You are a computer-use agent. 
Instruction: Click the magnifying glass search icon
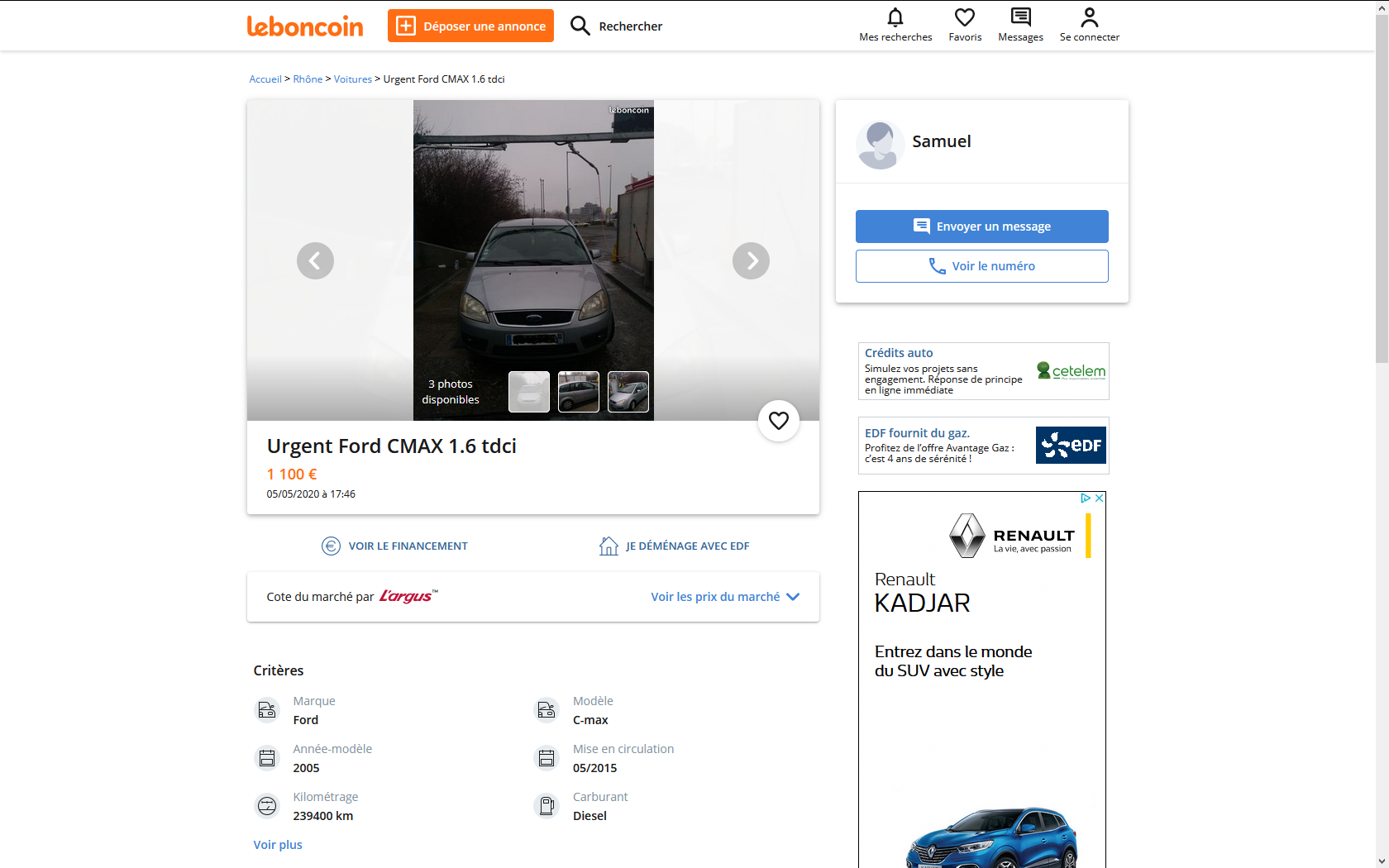coord(580,26)
